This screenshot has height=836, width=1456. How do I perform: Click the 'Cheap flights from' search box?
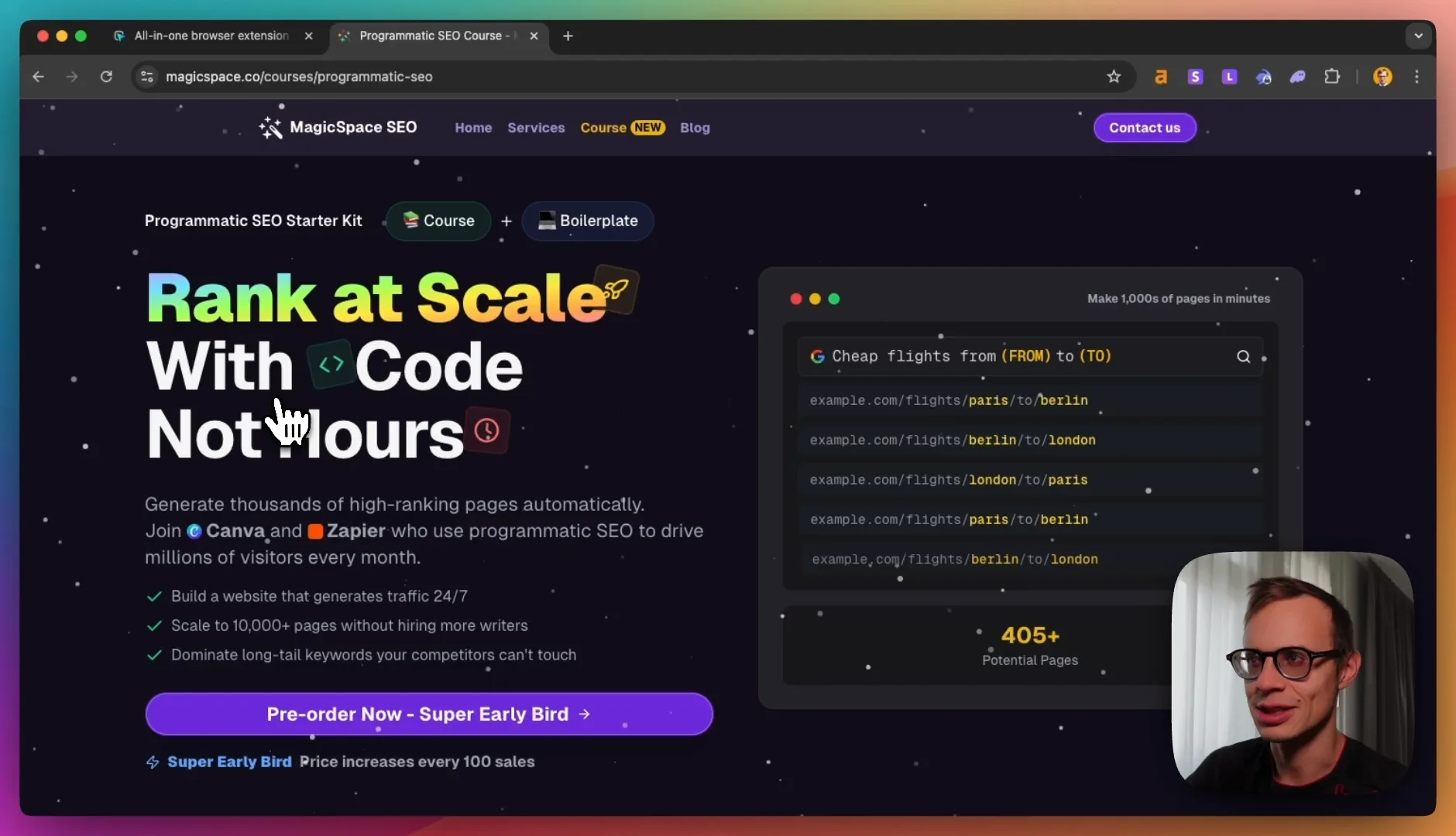(x=1030, y=356)
